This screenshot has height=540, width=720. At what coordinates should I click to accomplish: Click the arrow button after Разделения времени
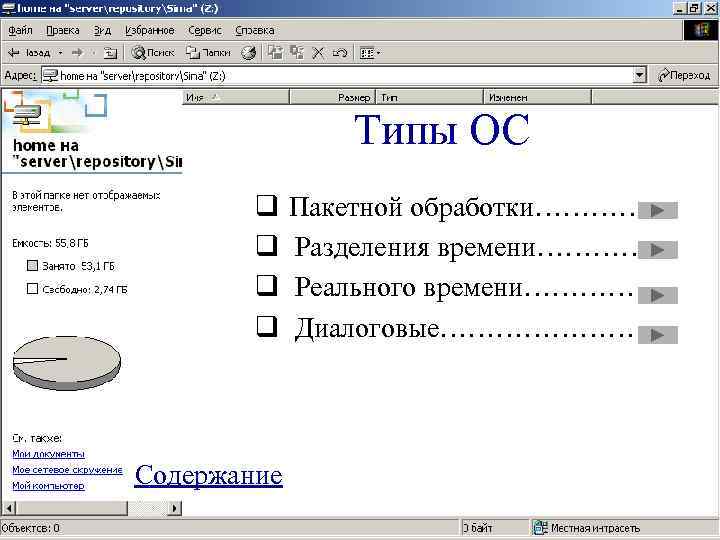(x=658, y=250)
